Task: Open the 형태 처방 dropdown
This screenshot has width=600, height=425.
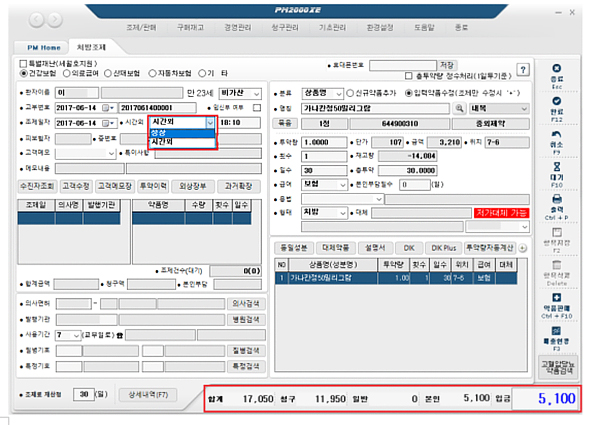Action: click(324, 213)
